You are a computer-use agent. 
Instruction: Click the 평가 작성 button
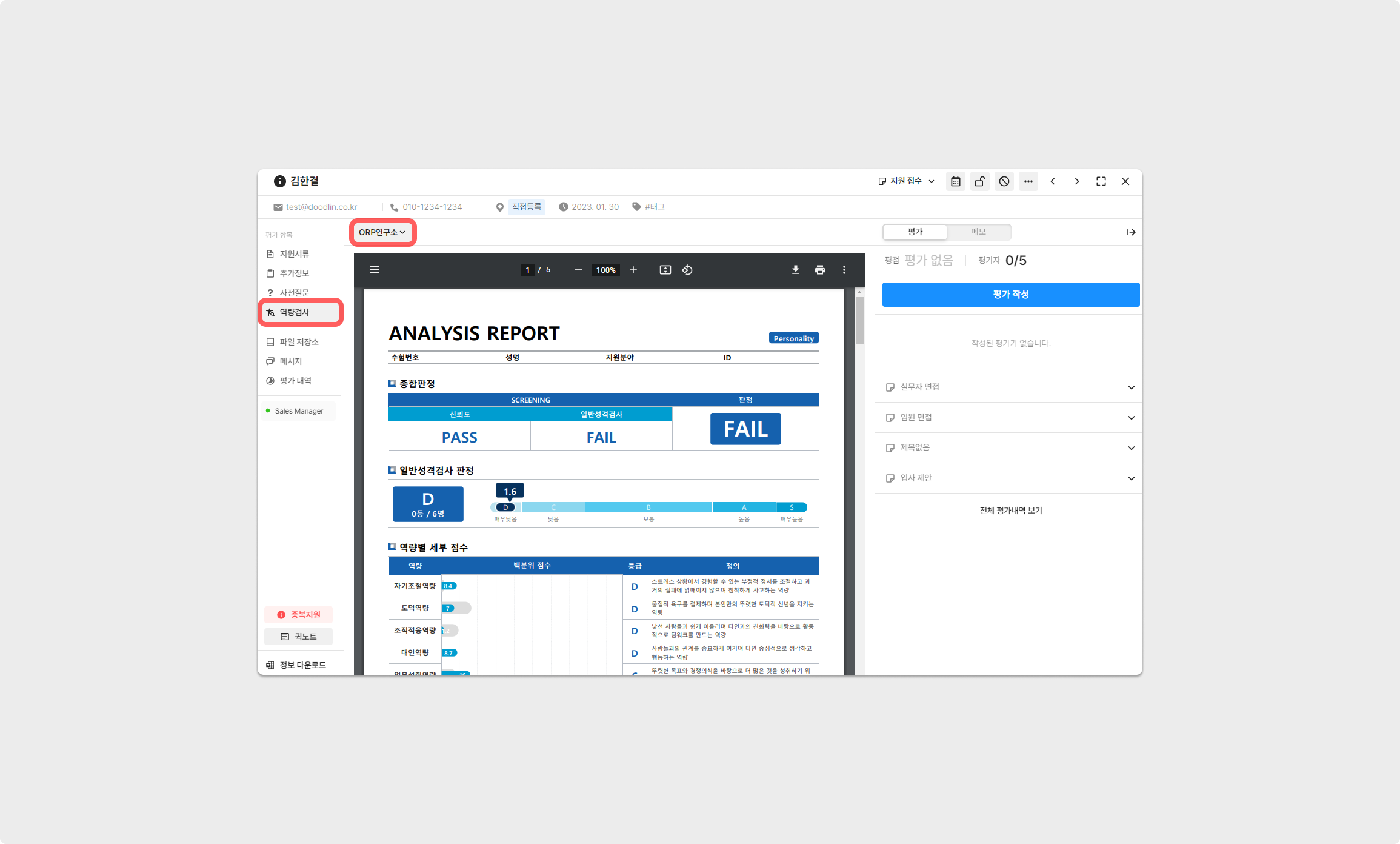1010,294
